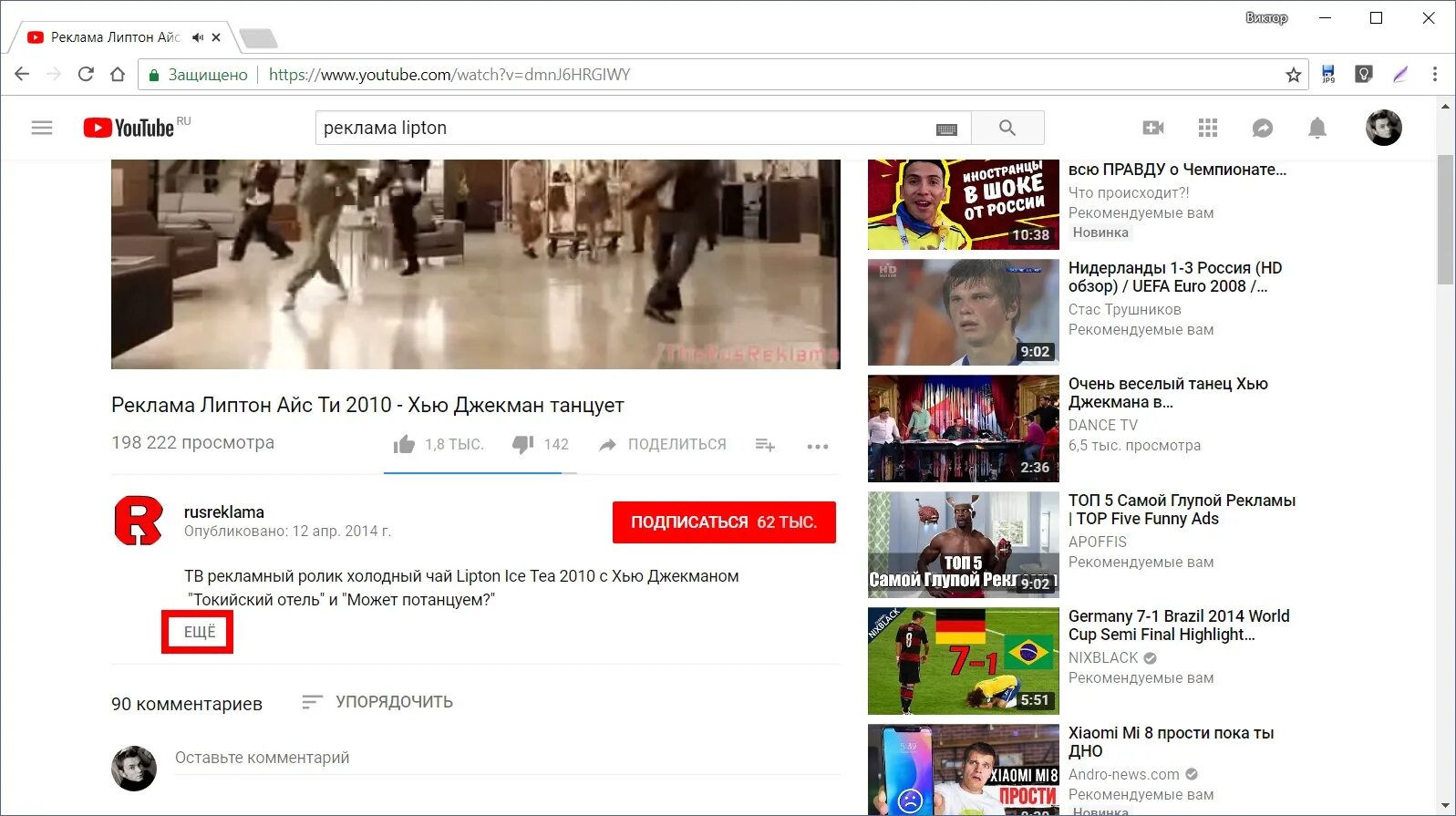This screenshot has width=1456, height=816.
Task: Like the video with thumbs up
Action: (x=404, y=444)
